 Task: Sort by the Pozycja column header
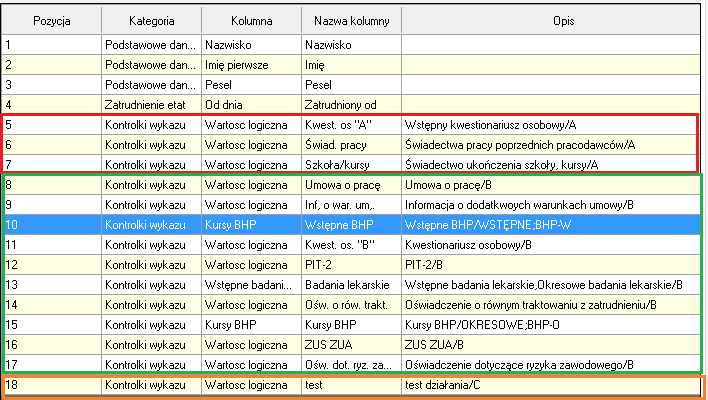[51, 21]
